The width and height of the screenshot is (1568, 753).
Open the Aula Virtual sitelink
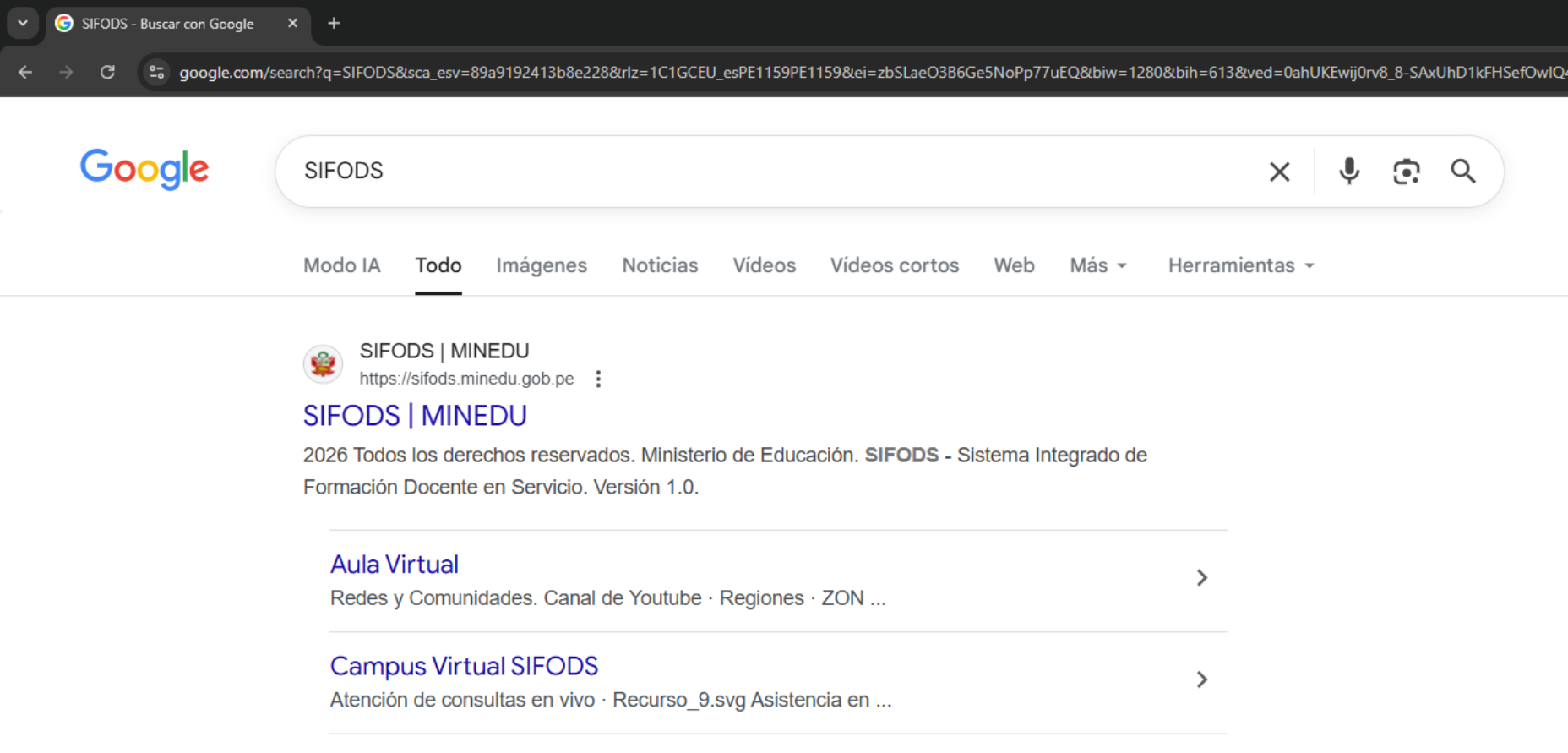(x=395, y=565)
